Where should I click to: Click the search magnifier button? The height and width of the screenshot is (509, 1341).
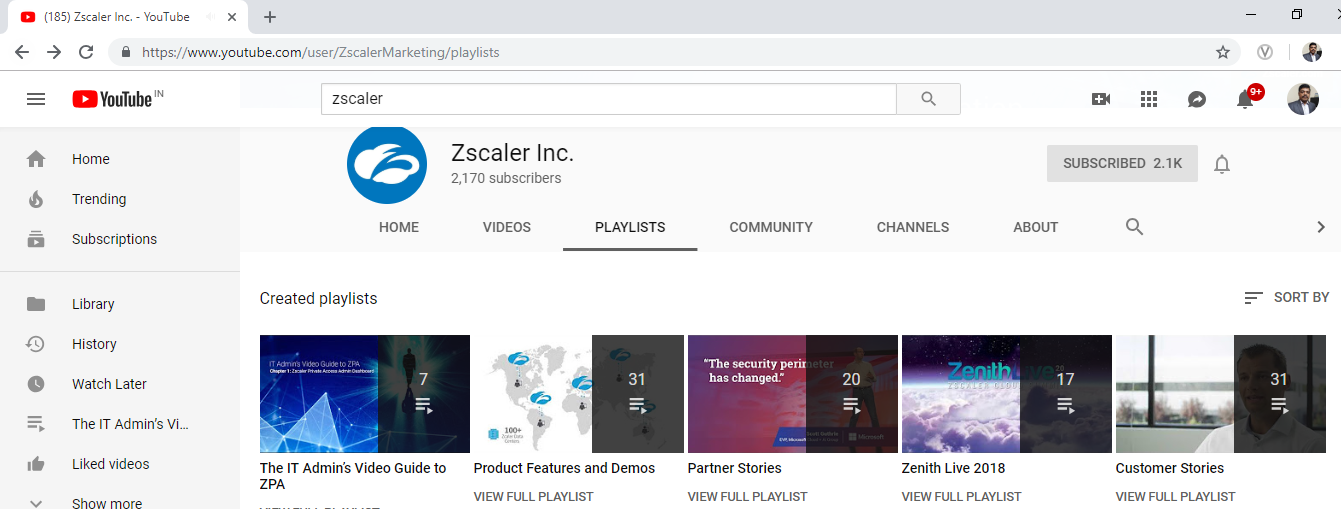[x=928, y=99]
